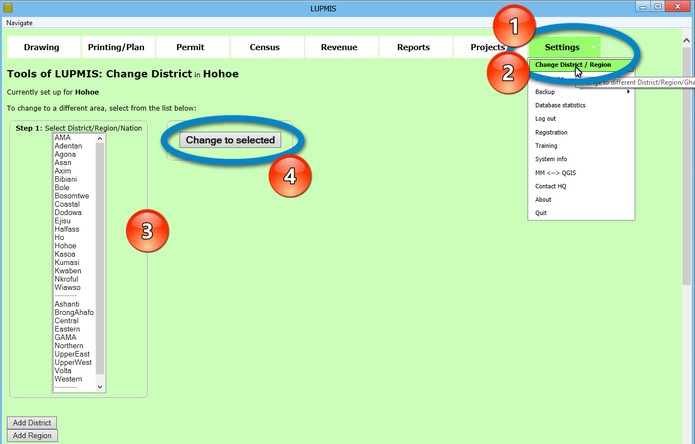The image size is (695, 444).
Task: Click the Add District button
Action: (x=32, y=423)
